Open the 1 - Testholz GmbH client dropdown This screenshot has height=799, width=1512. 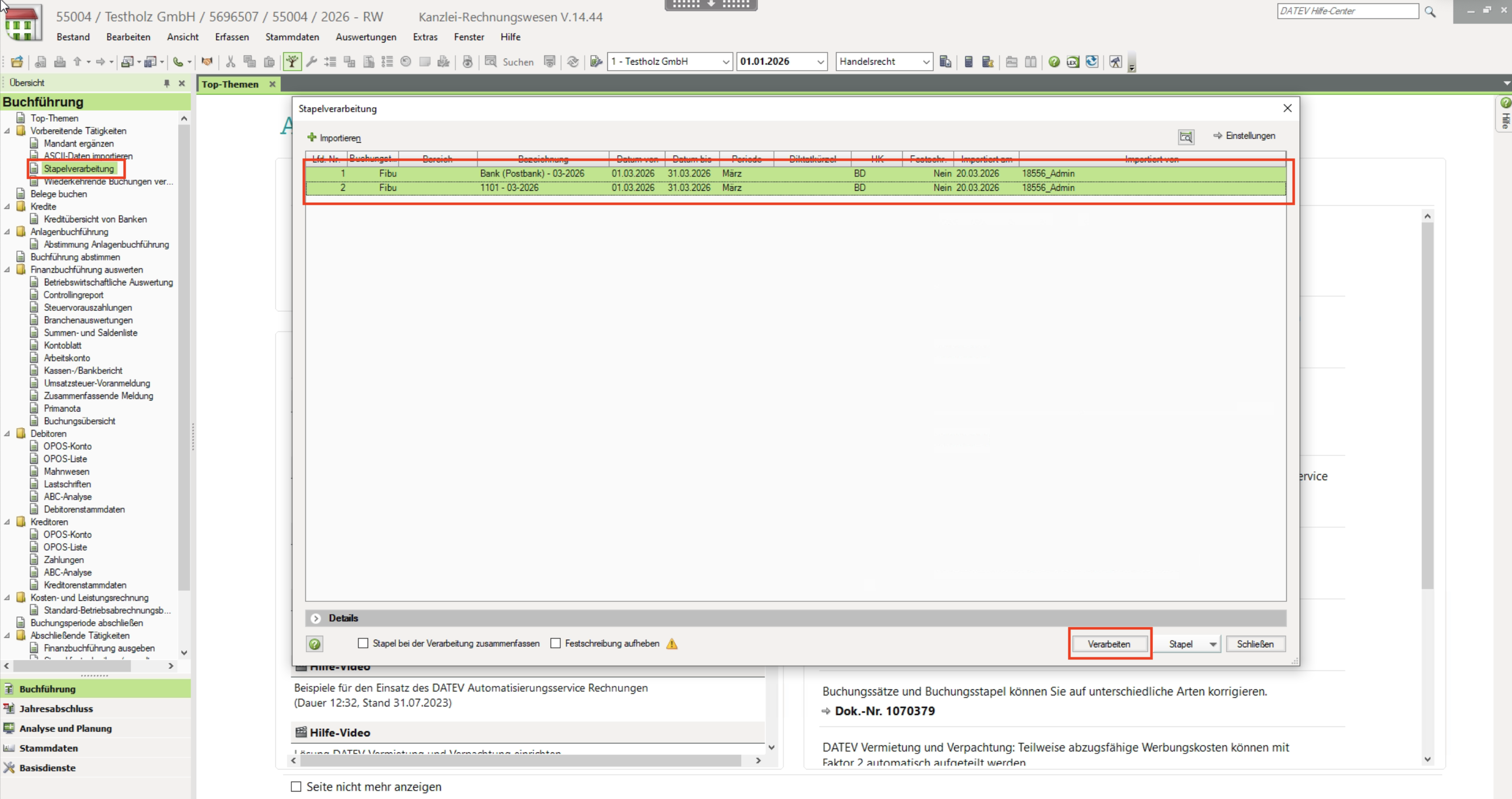725,62
